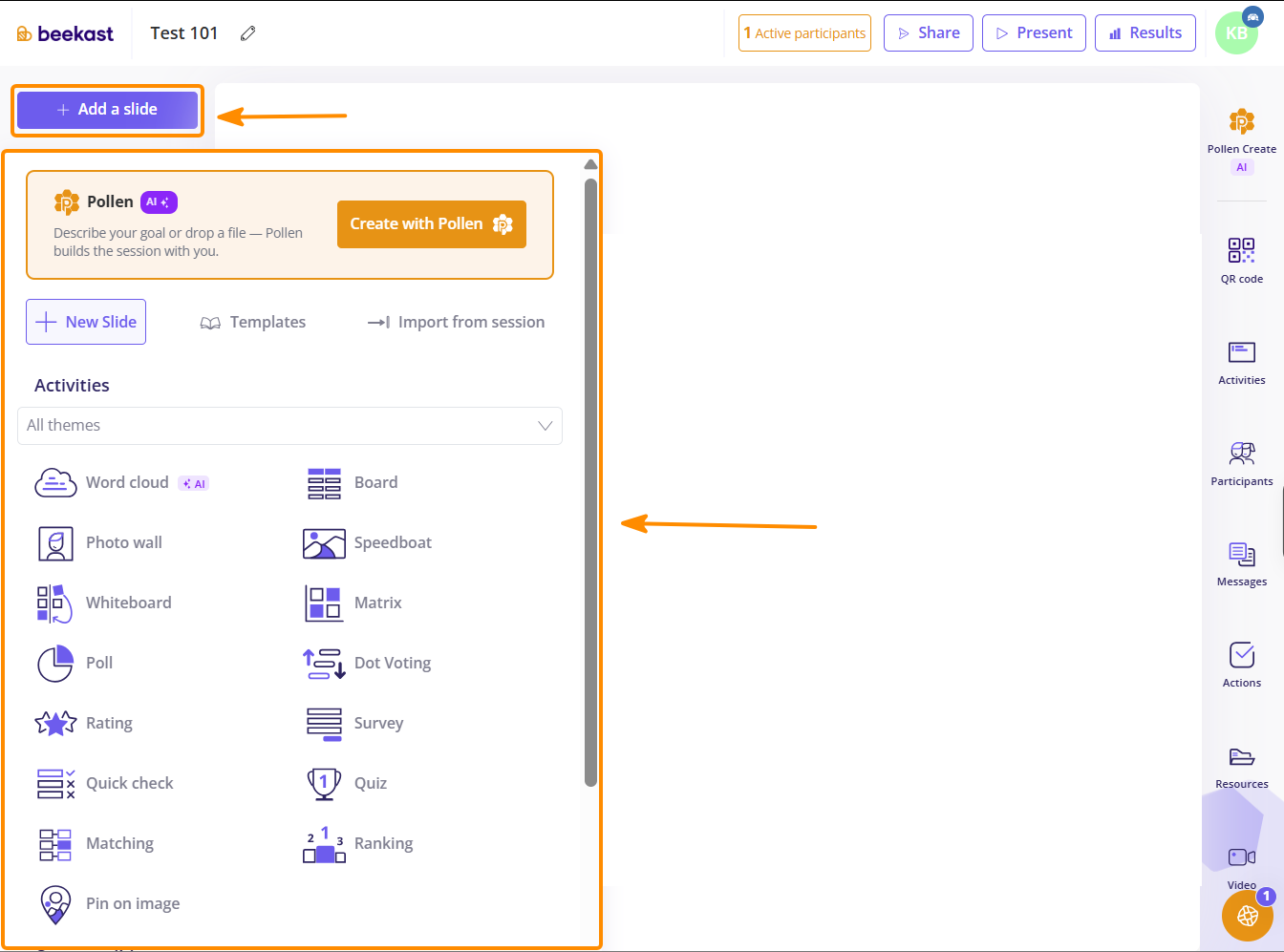The height and width of the screenshot is (952, 1284).
Task: Open the Import from session tab
Action: [456, 323]
